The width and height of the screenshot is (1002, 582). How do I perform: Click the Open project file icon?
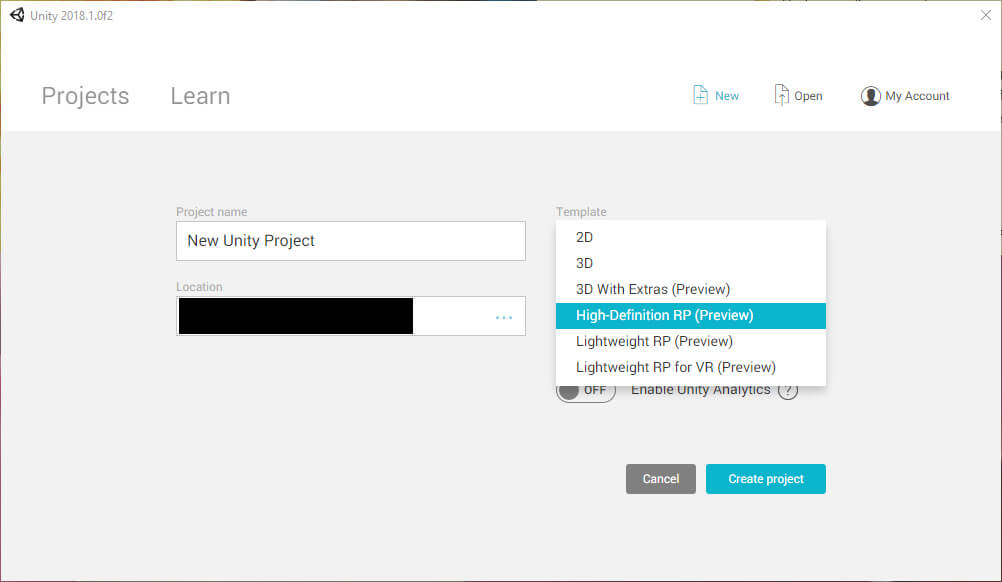(781, 95)
